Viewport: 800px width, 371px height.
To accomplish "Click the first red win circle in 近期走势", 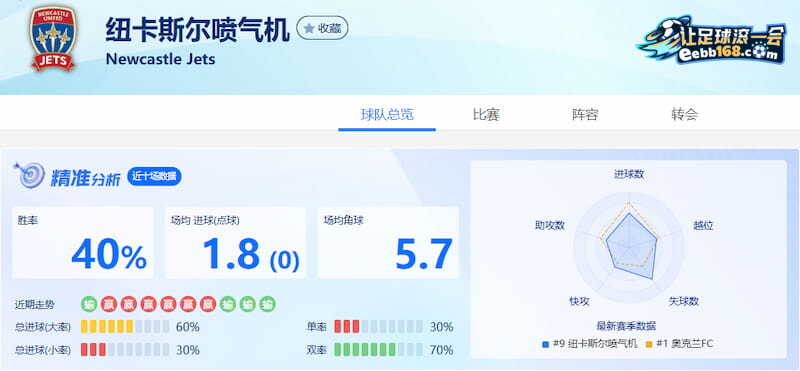I will pyautogui.click(x=109, y=304).
